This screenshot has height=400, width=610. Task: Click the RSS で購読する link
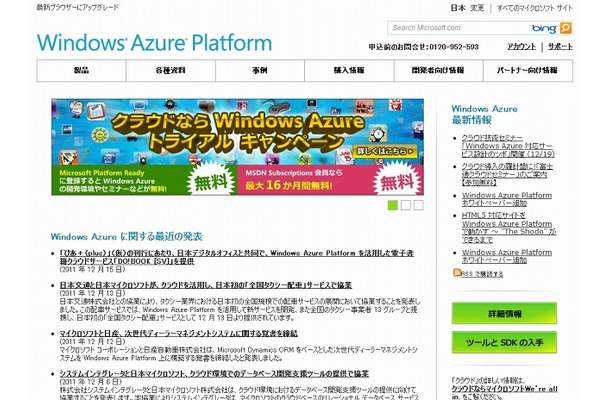482,274
